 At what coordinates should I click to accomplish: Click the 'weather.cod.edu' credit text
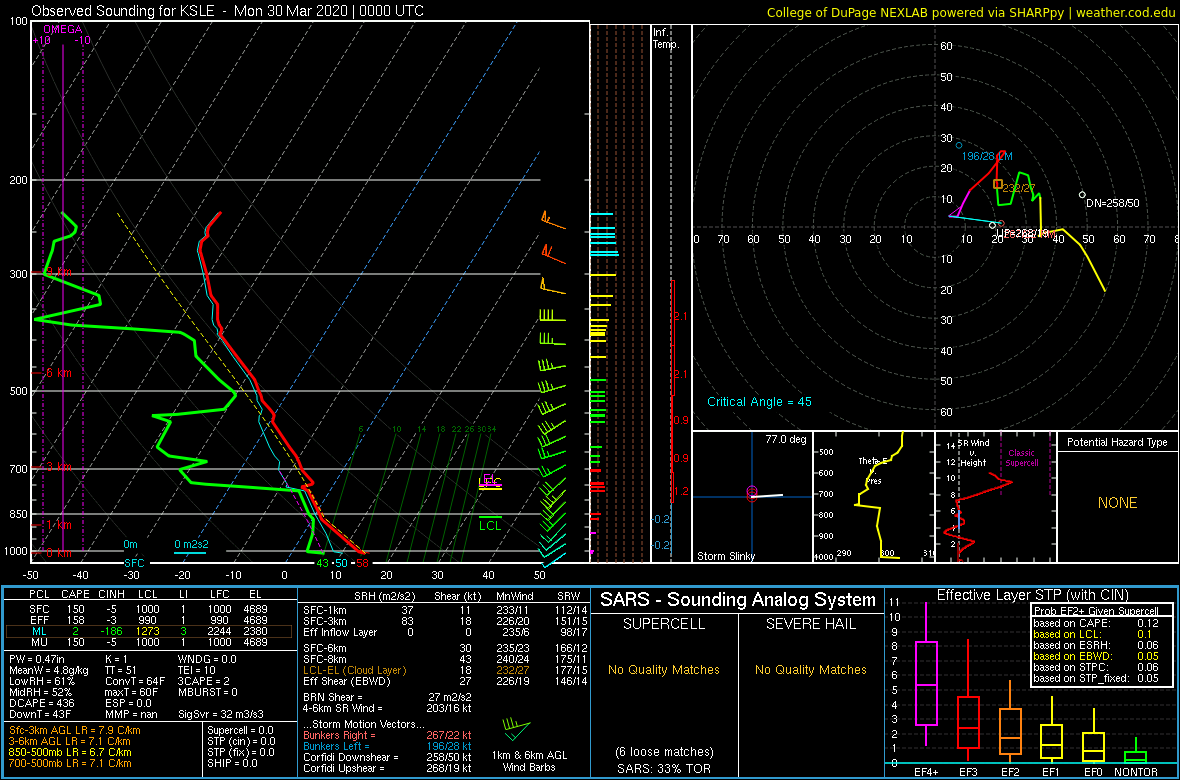point(1126,12)
